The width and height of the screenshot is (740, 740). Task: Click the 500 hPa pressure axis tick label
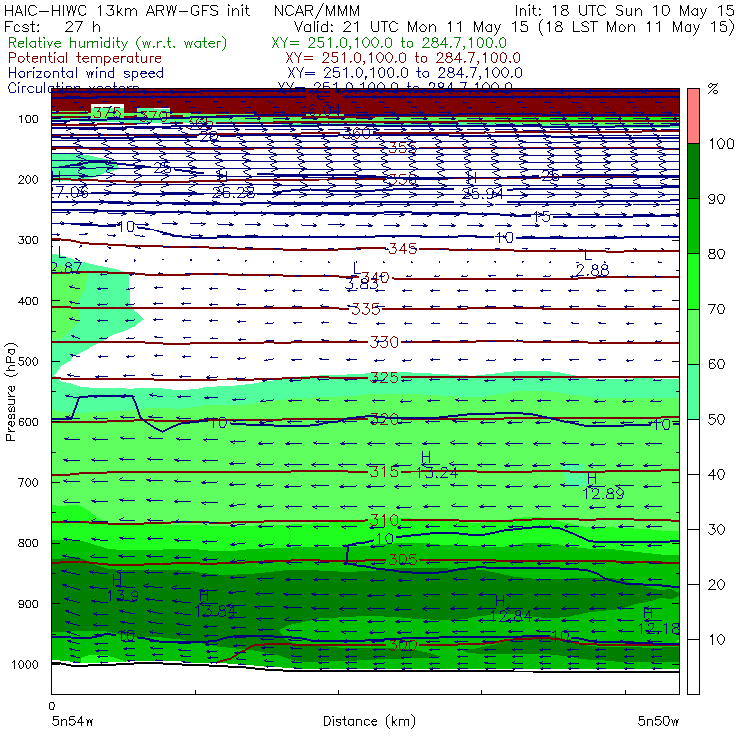click(28, 362)
